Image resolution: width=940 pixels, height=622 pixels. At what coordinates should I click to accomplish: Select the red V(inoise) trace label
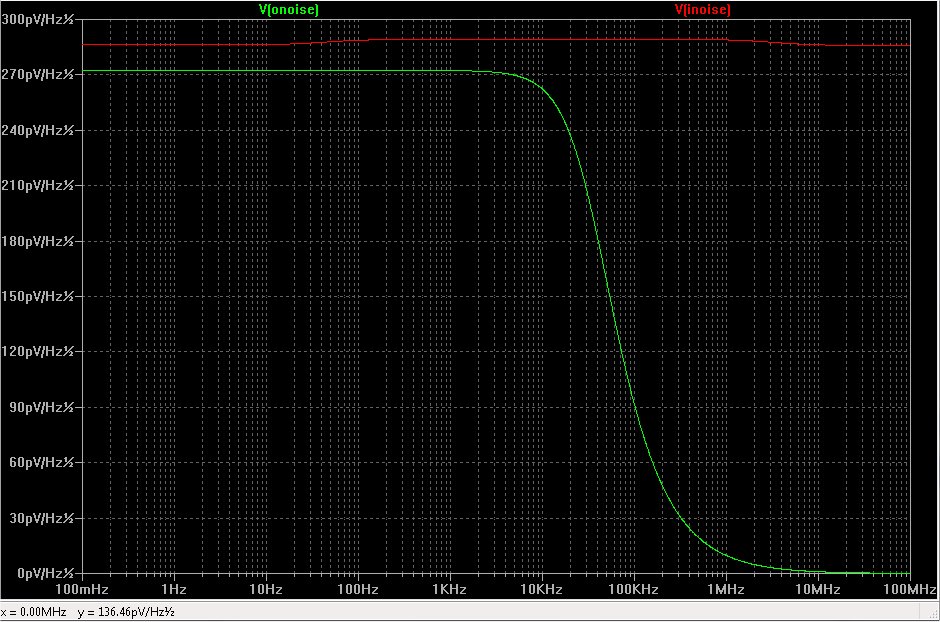point(703,10)
